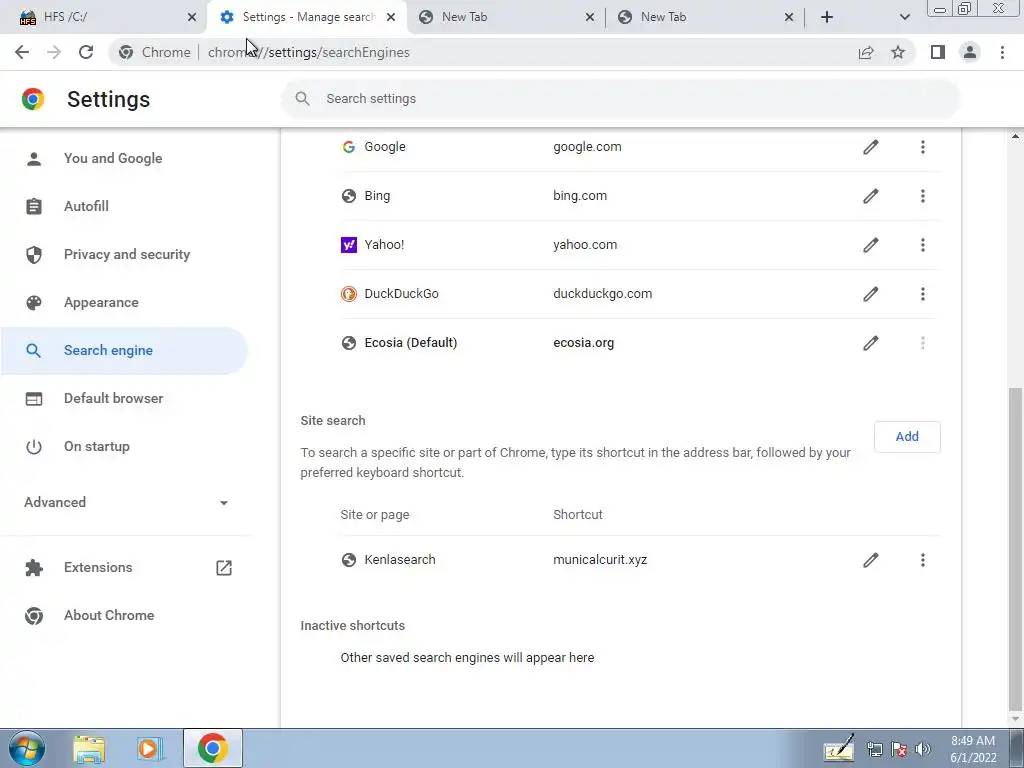Image resolution: width=1024 pixels, height=768 pixels.
Task: Edit the Ecosia default engine entry
Action: coord(871,343)
